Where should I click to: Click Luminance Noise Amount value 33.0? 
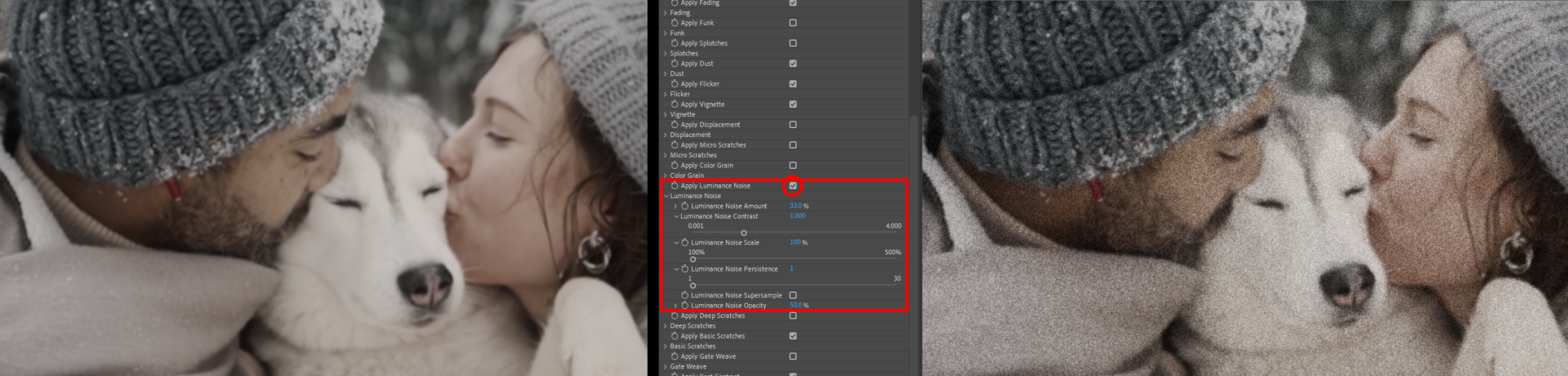click(x=796, y=206)
